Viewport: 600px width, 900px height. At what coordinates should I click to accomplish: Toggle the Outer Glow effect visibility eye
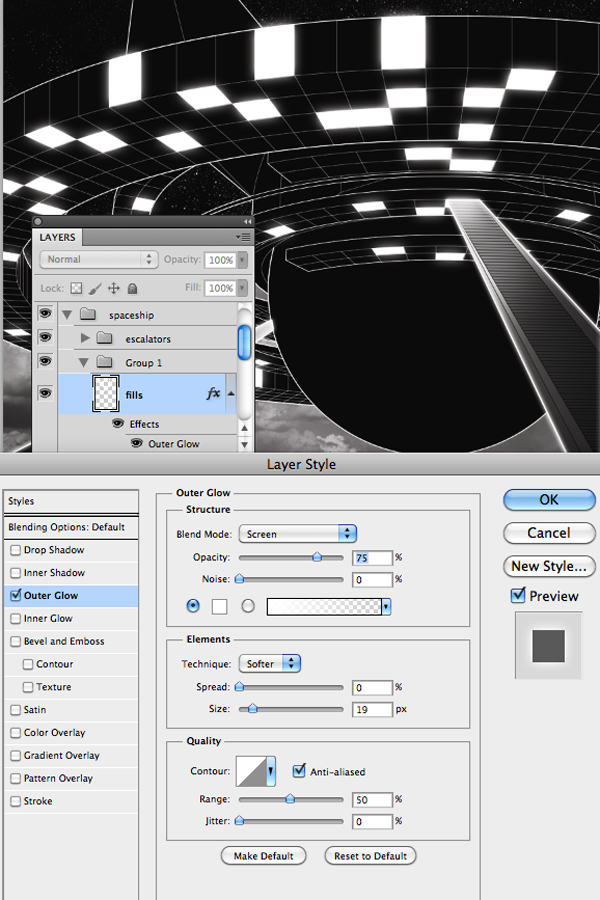(137, 443)
